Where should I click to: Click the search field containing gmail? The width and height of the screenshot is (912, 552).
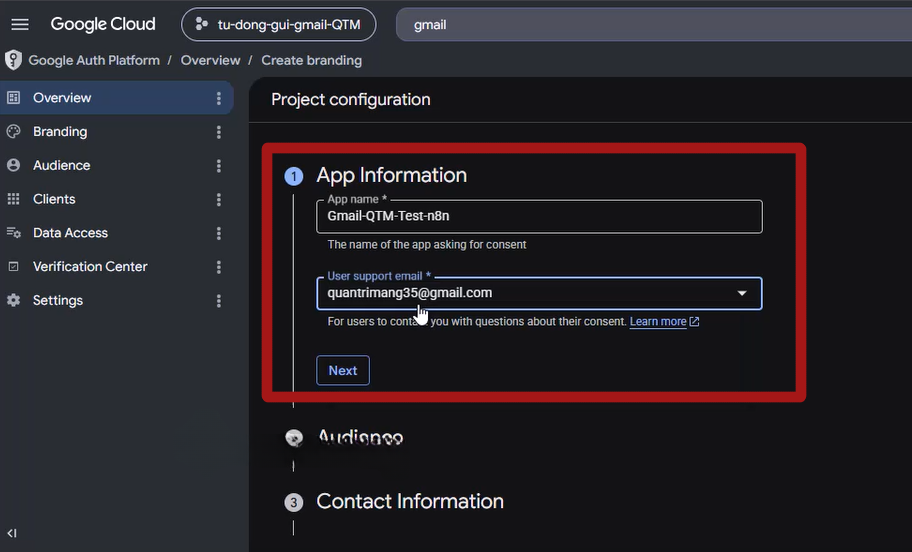tap(654, 25)
